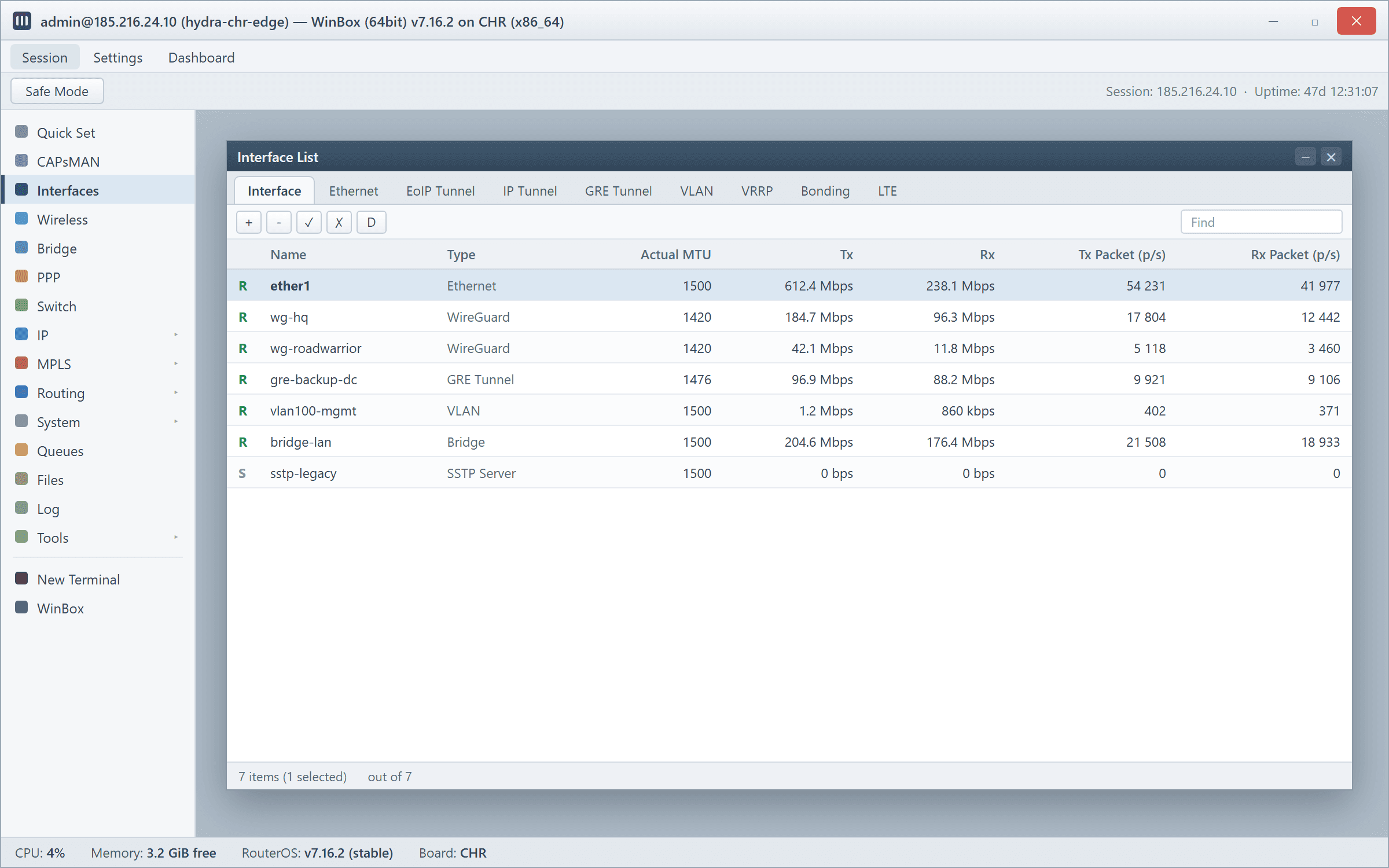Open the Wireless section
This screenshot has width=1389, height=868.
(x=97, y=219)
